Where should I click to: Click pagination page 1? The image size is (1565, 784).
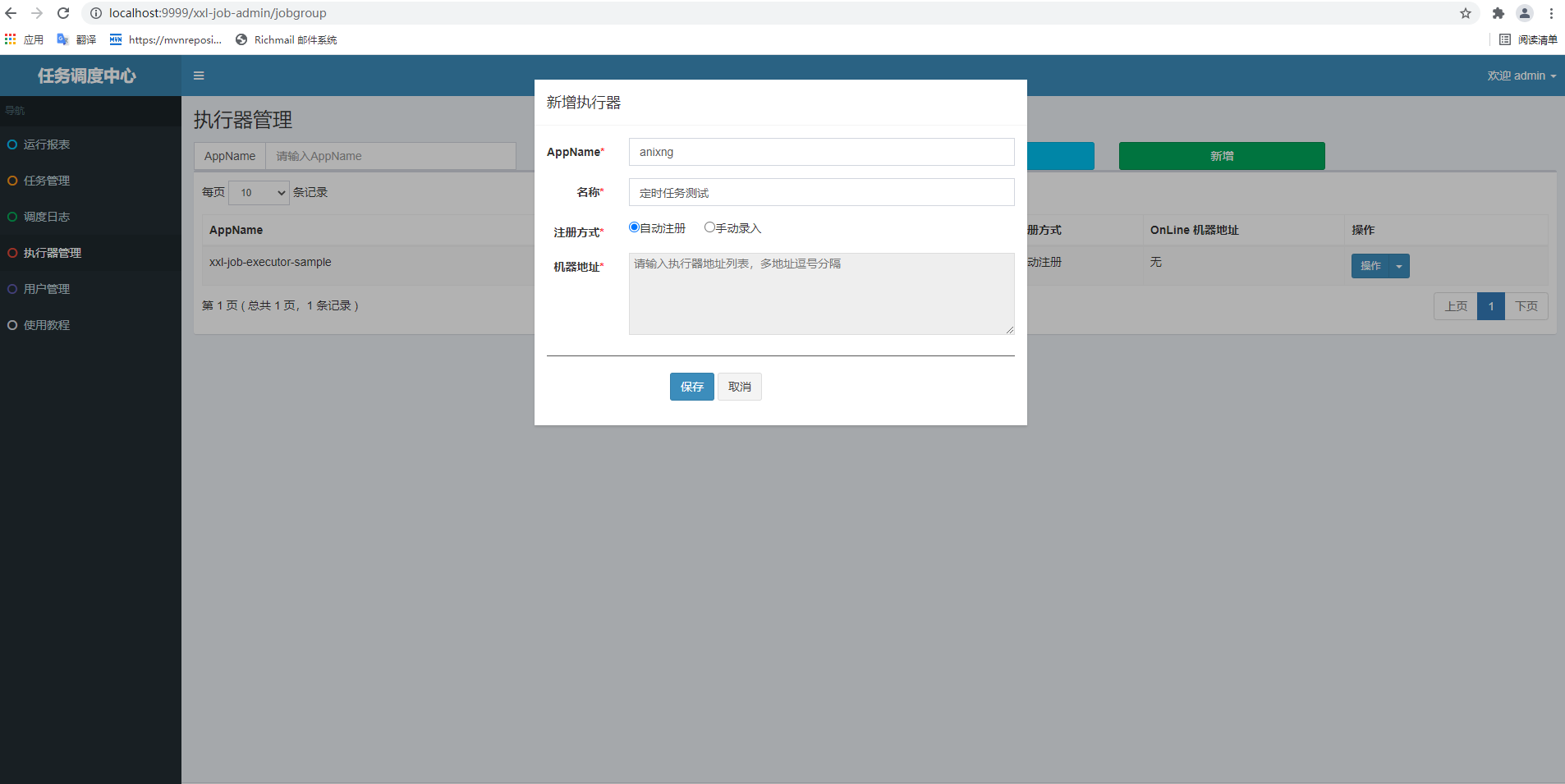[1491, 306]
